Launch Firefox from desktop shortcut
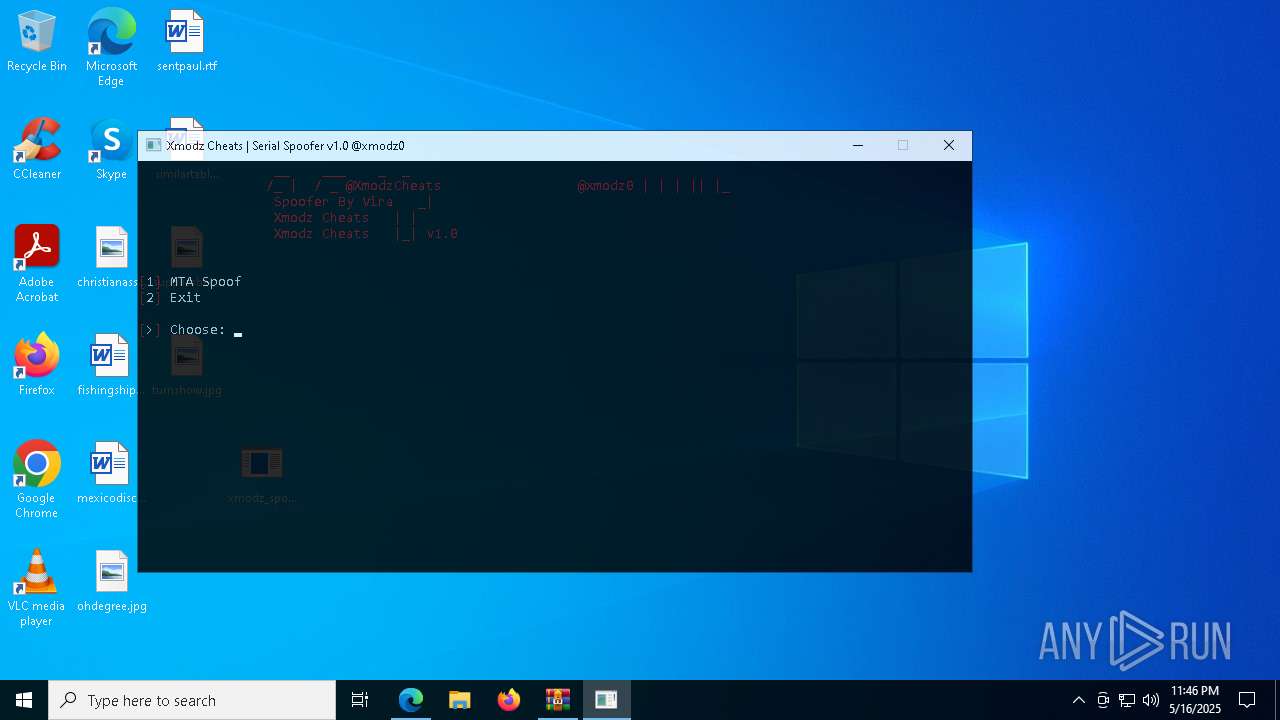Viewport: 1280px width, 720px height. coord(37,365)
